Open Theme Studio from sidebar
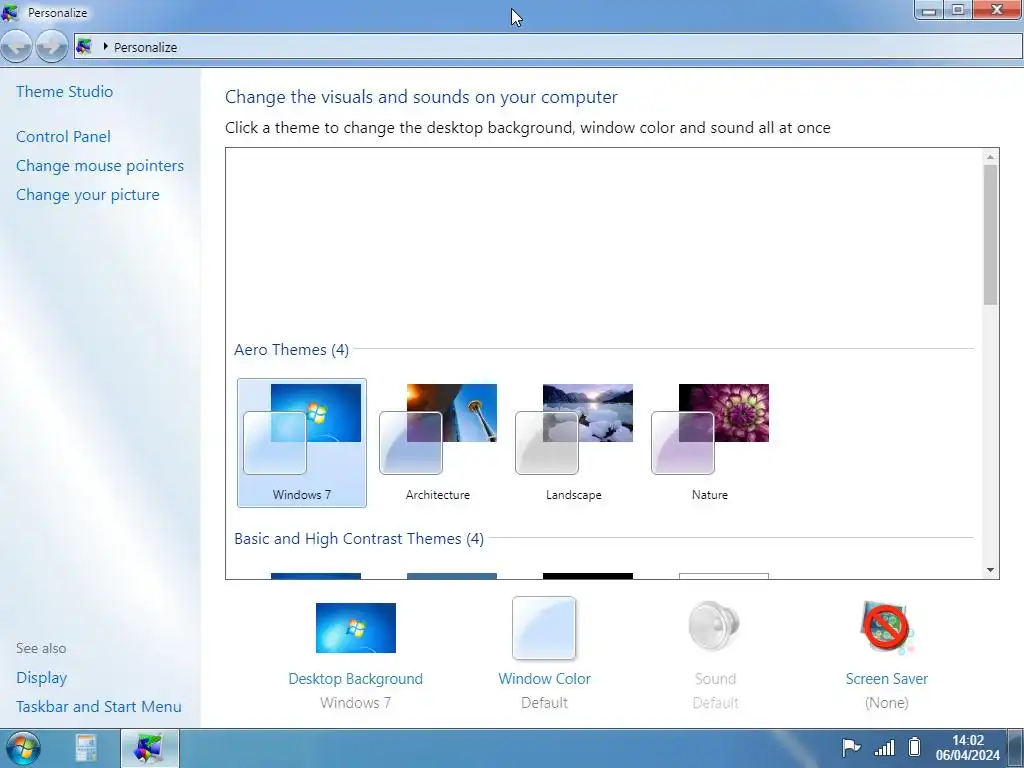The image size is (1024, 768). point(65,91)
